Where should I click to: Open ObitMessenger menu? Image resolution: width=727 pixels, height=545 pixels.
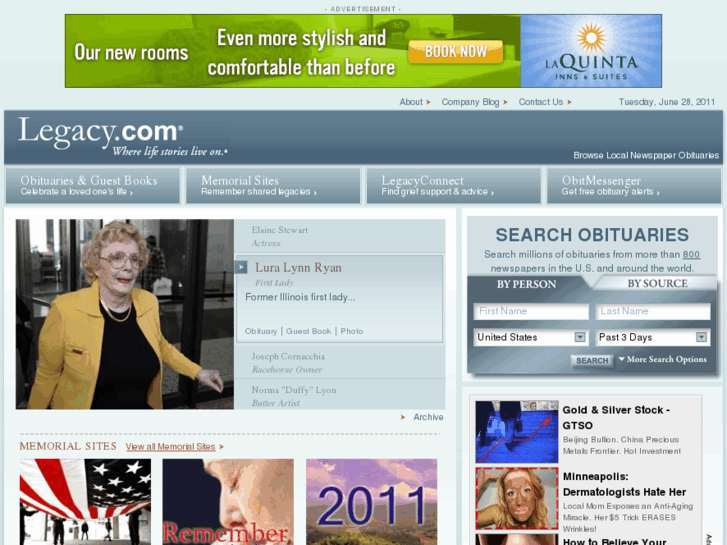point(634,186)
